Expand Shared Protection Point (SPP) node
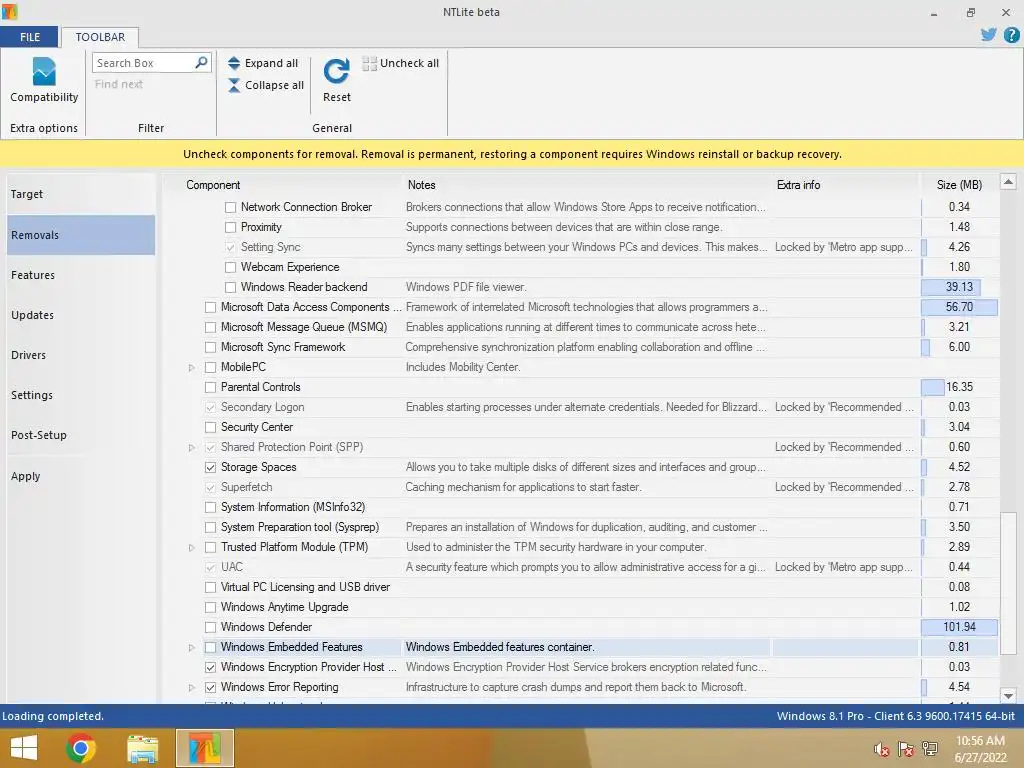 point(191,447)
